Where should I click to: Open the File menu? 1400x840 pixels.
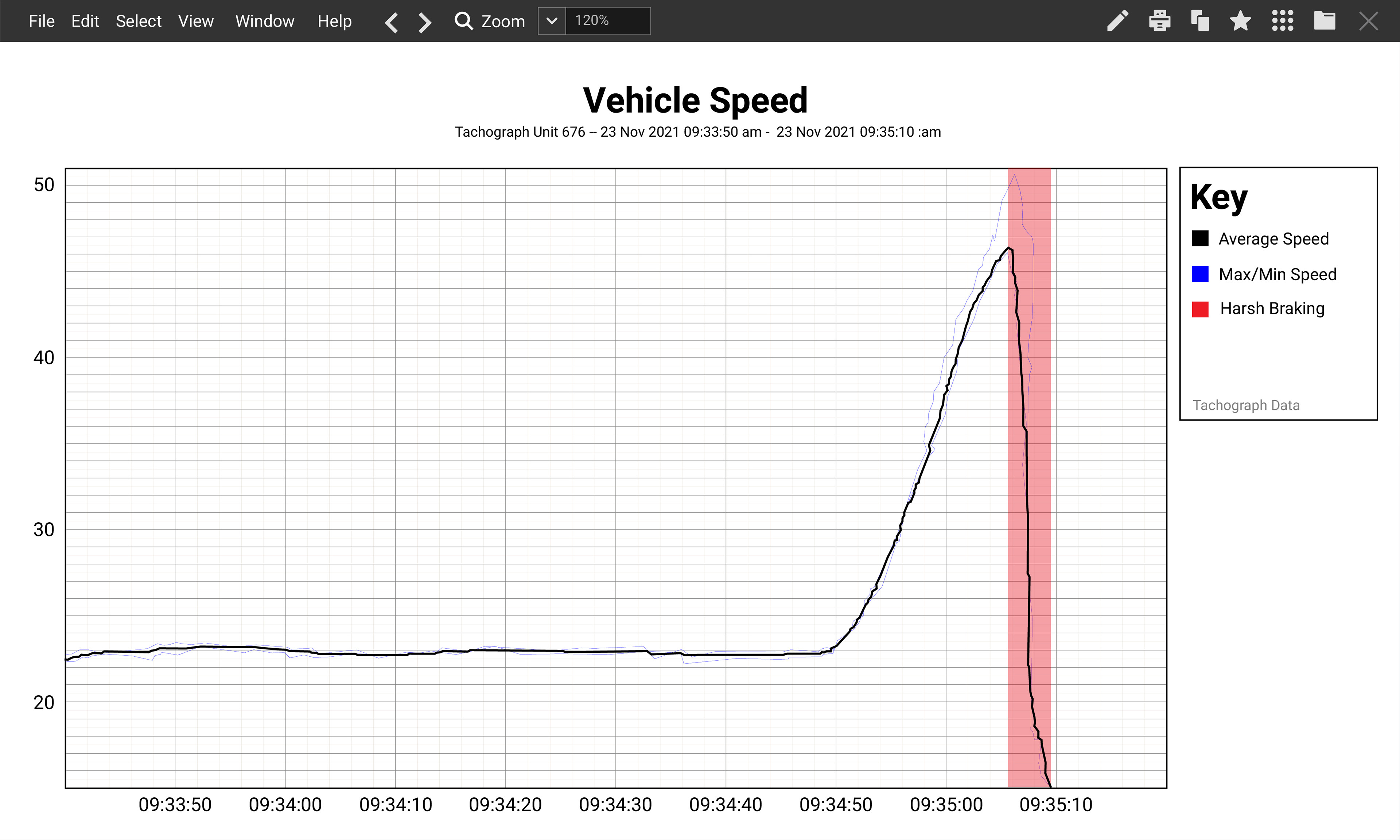click(41, 21)
